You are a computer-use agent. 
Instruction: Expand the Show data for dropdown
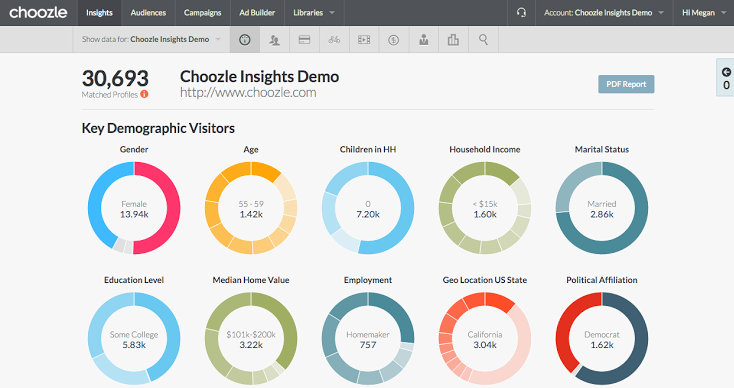[151, 39]
